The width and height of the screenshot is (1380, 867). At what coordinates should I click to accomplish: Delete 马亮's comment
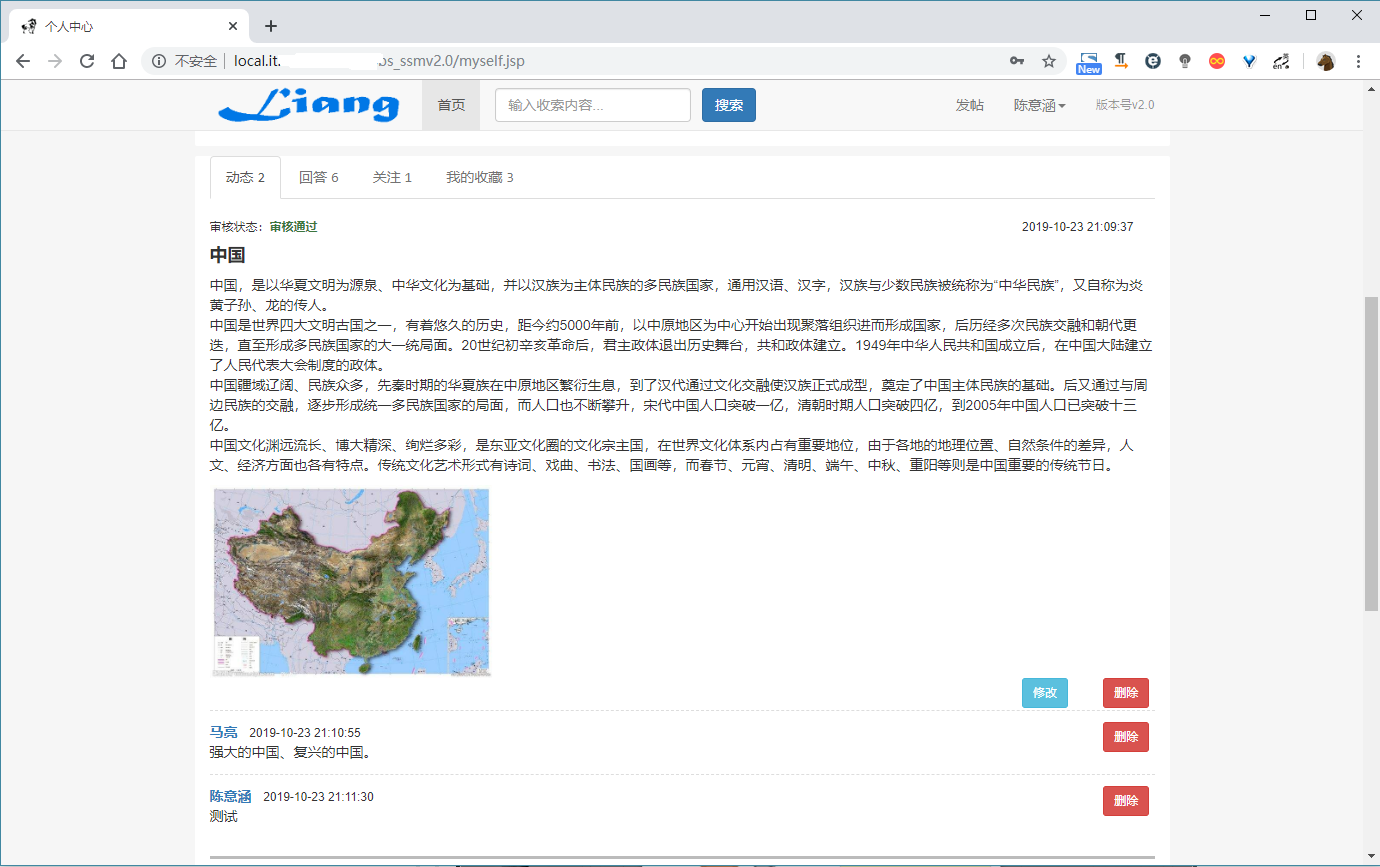tap(1126, 737)
